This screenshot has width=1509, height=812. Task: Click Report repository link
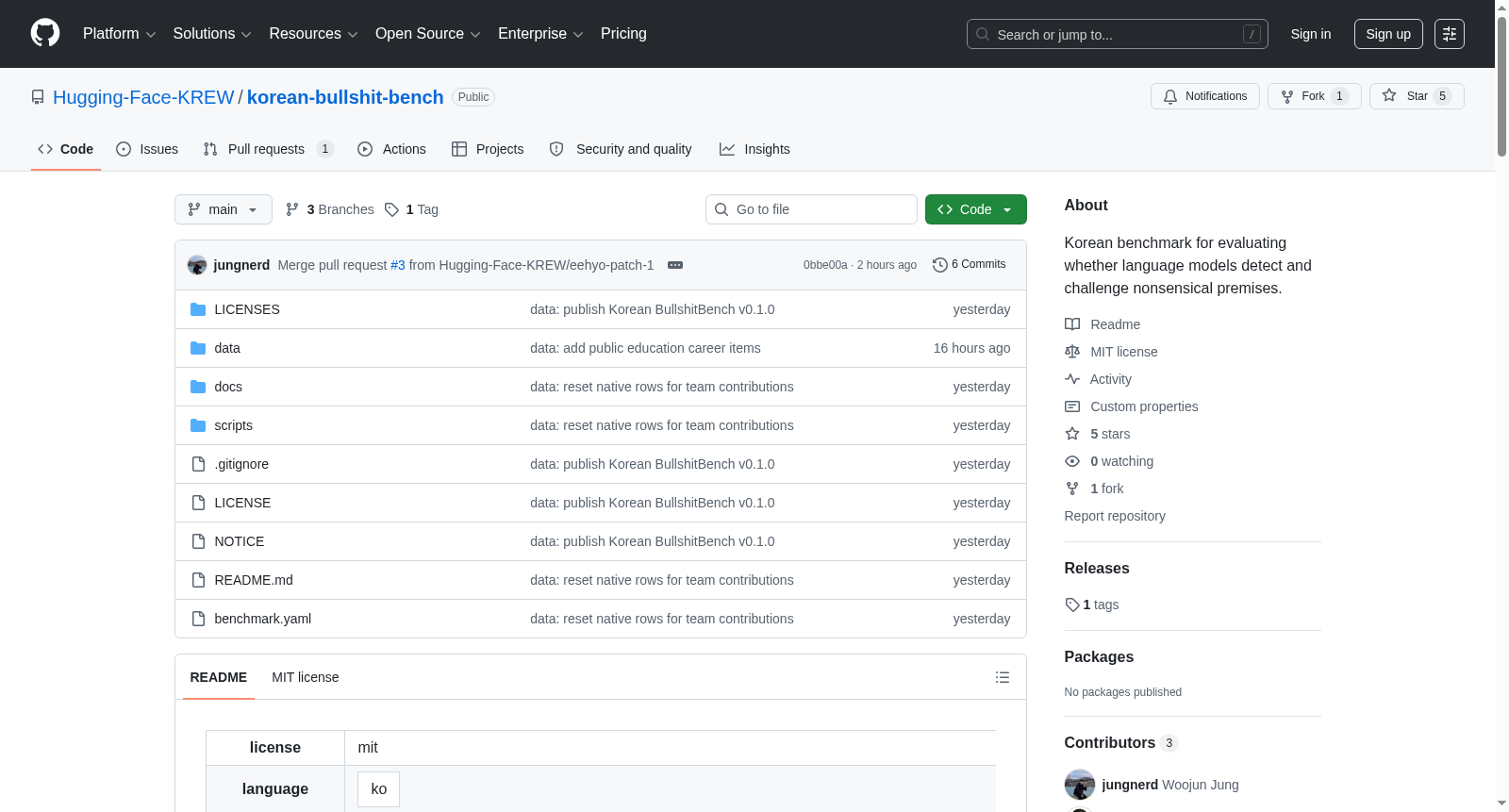pyautogui.click(x=1115, y=516)
